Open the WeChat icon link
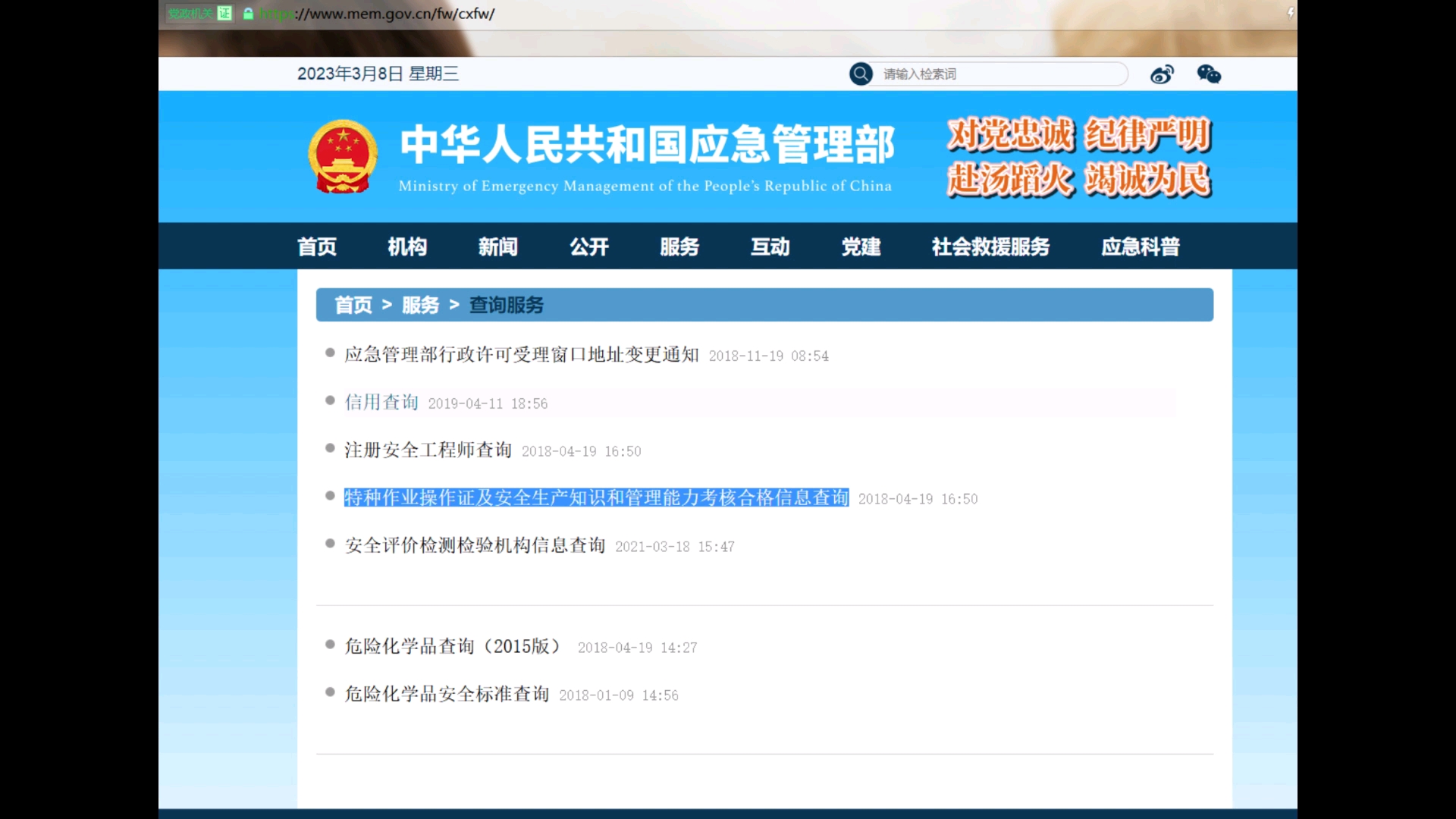 1209,74
